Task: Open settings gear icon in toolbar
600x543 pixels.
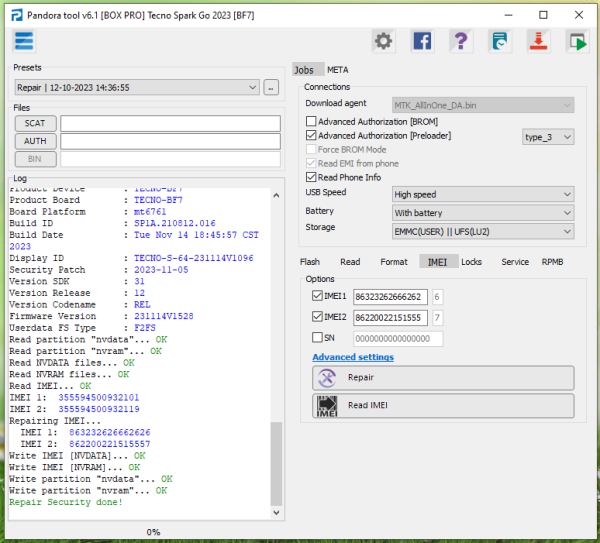Action: [x=383, y=41]
